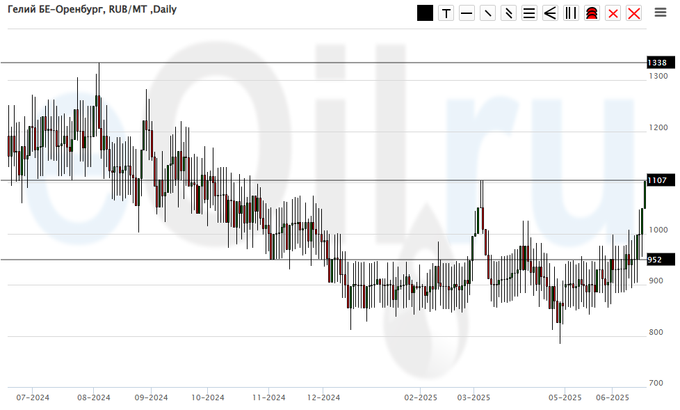The width and height of the screenshot is (680, 410).
Task: Select the red arcs tool
Action: tap(591, 13)
